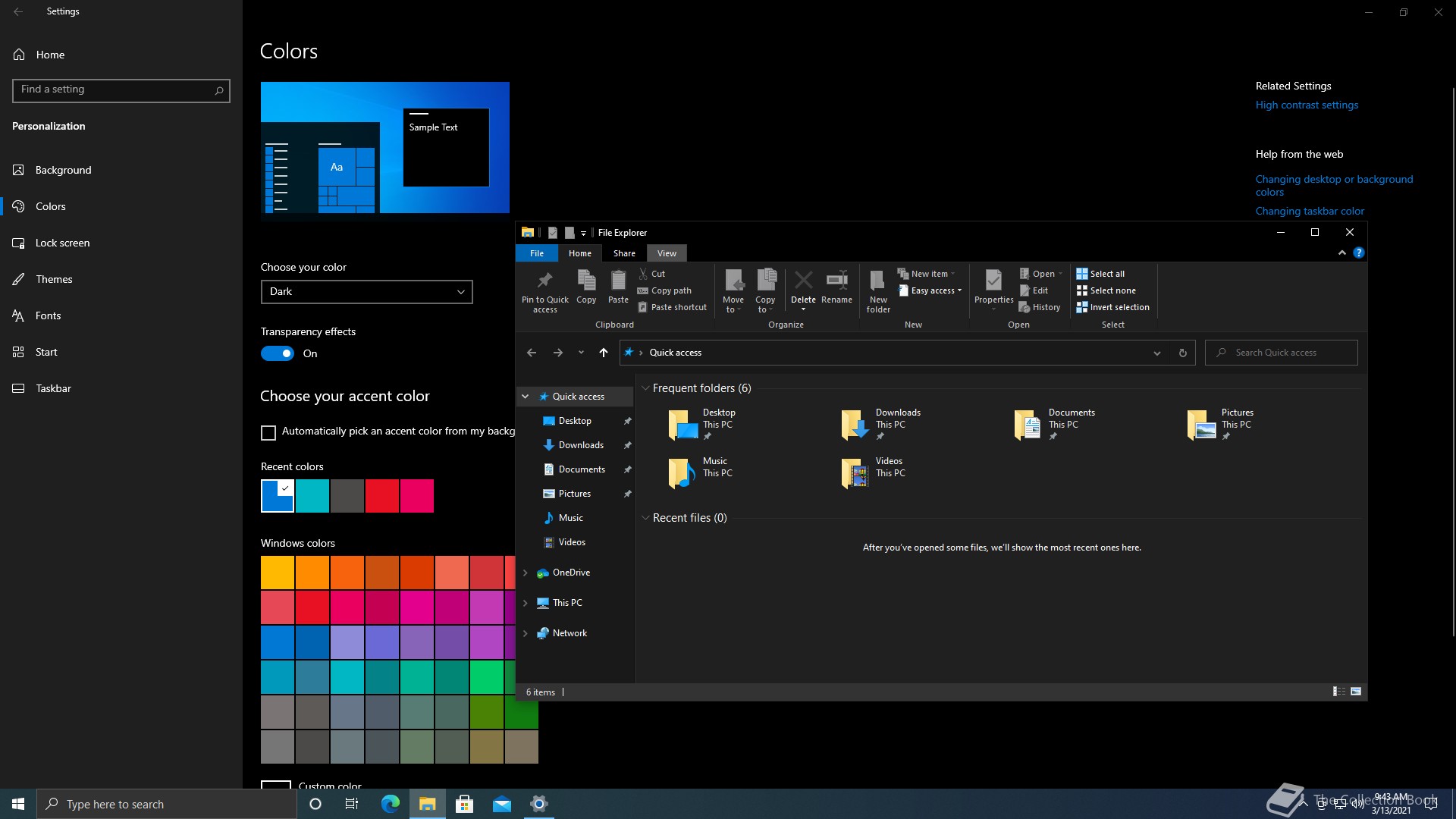Click the File Explorer back arrow
Viewport: 1456px width, 819px height.
tap(532, 353)
